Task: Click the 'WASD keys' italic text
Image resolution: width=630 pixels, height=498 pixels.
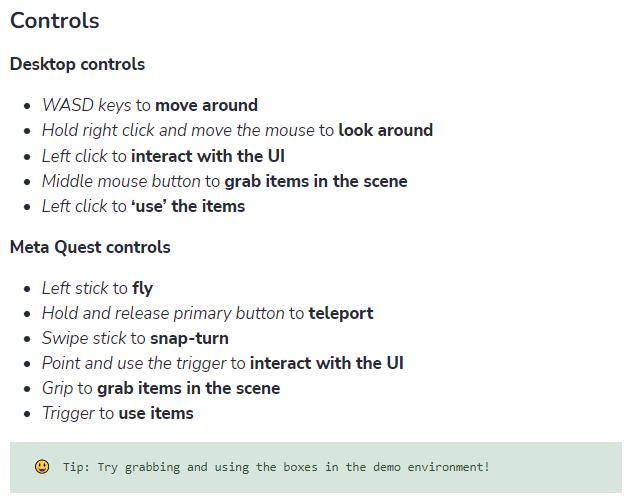Action: click(x=86, y=105)
